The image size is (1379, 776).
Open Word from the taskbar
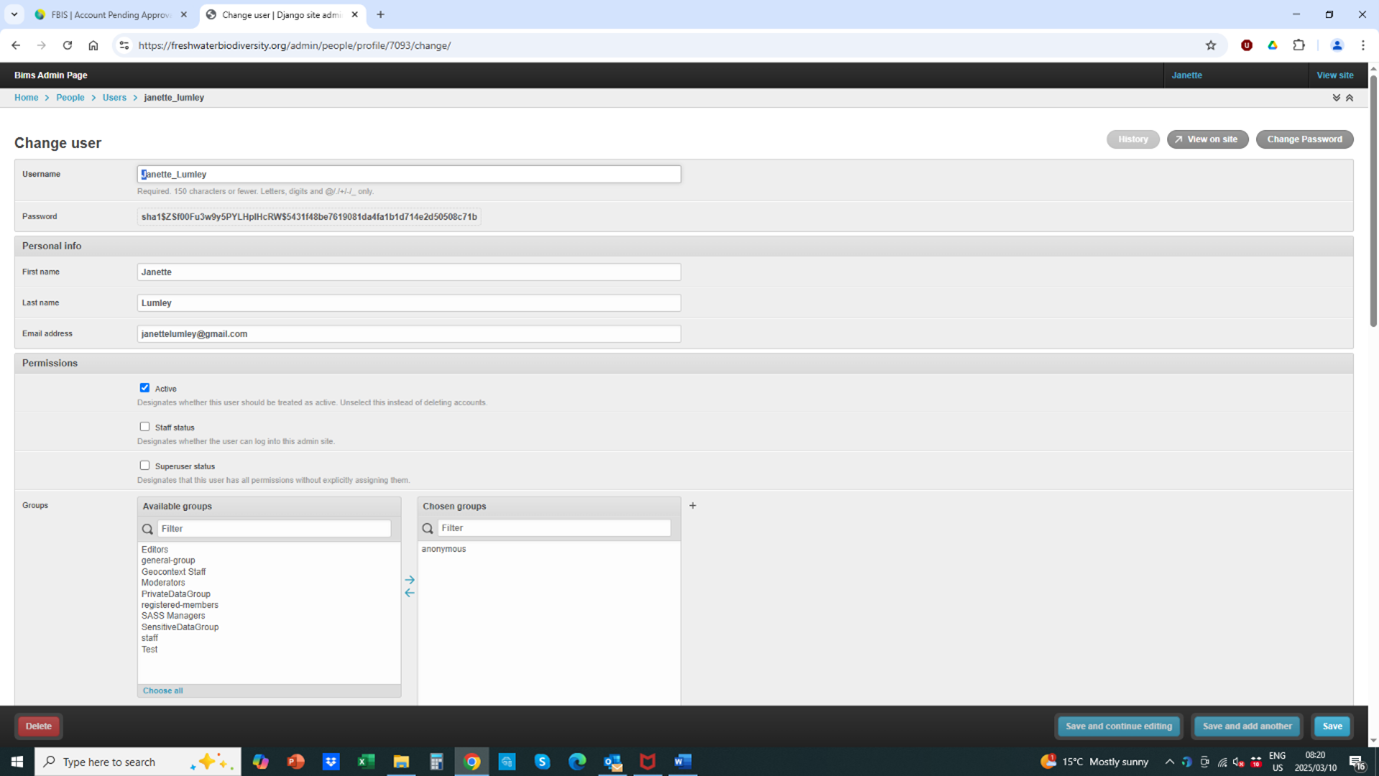point(683,762)
